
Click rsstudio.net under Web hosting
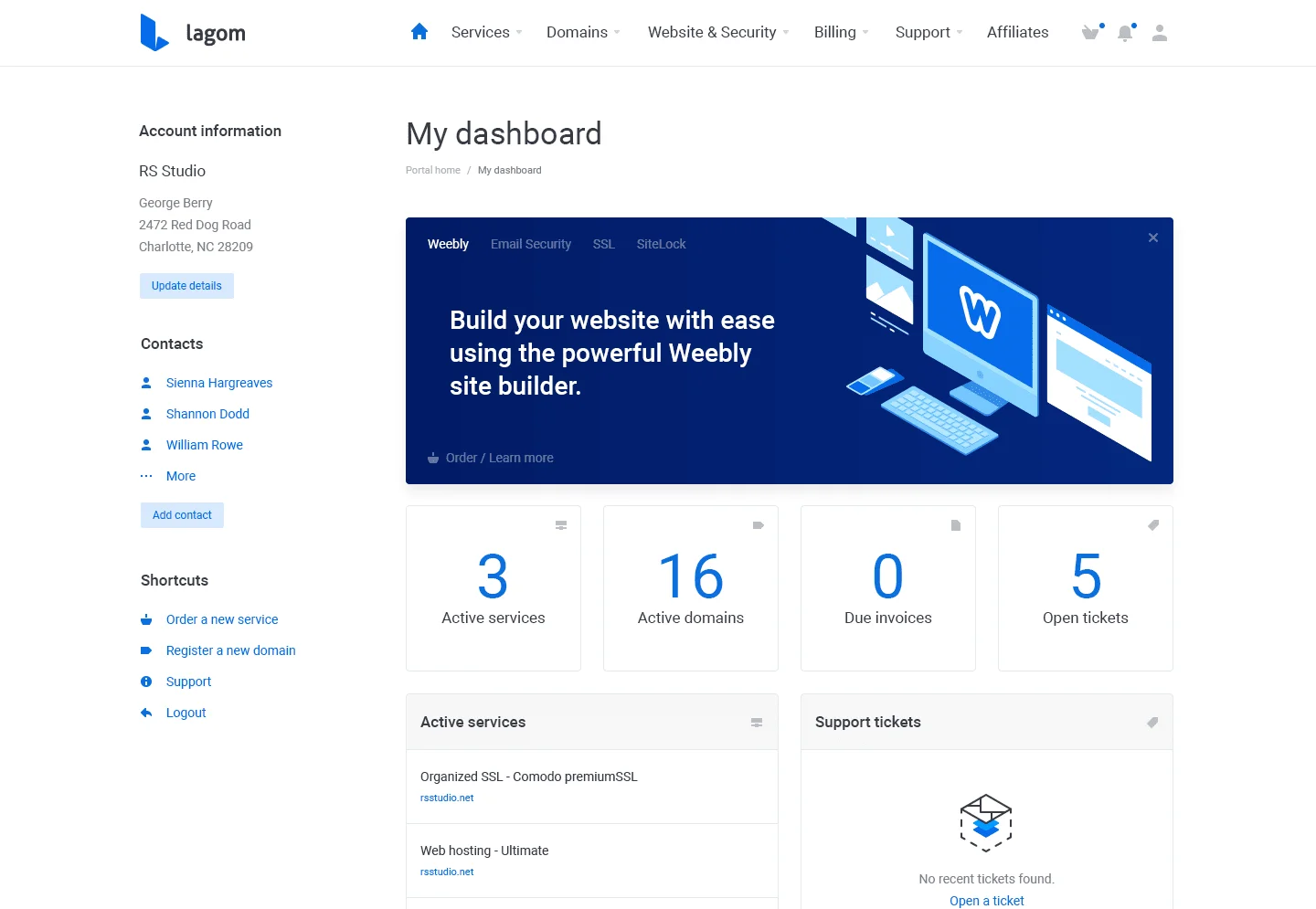tap(447, 872)
